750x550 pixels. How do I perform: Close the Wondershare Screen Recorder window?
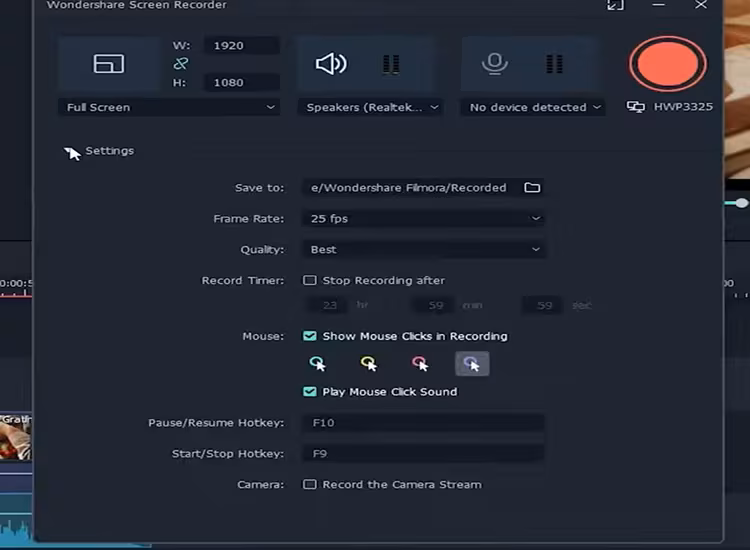(701, 5)
